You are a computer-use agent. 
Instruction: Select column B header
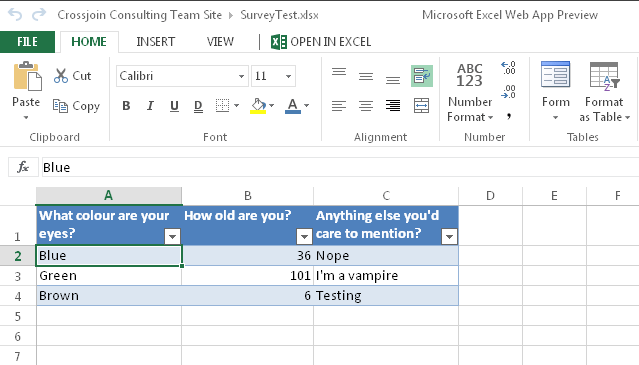pyautogui.click(x=248, y=196)
